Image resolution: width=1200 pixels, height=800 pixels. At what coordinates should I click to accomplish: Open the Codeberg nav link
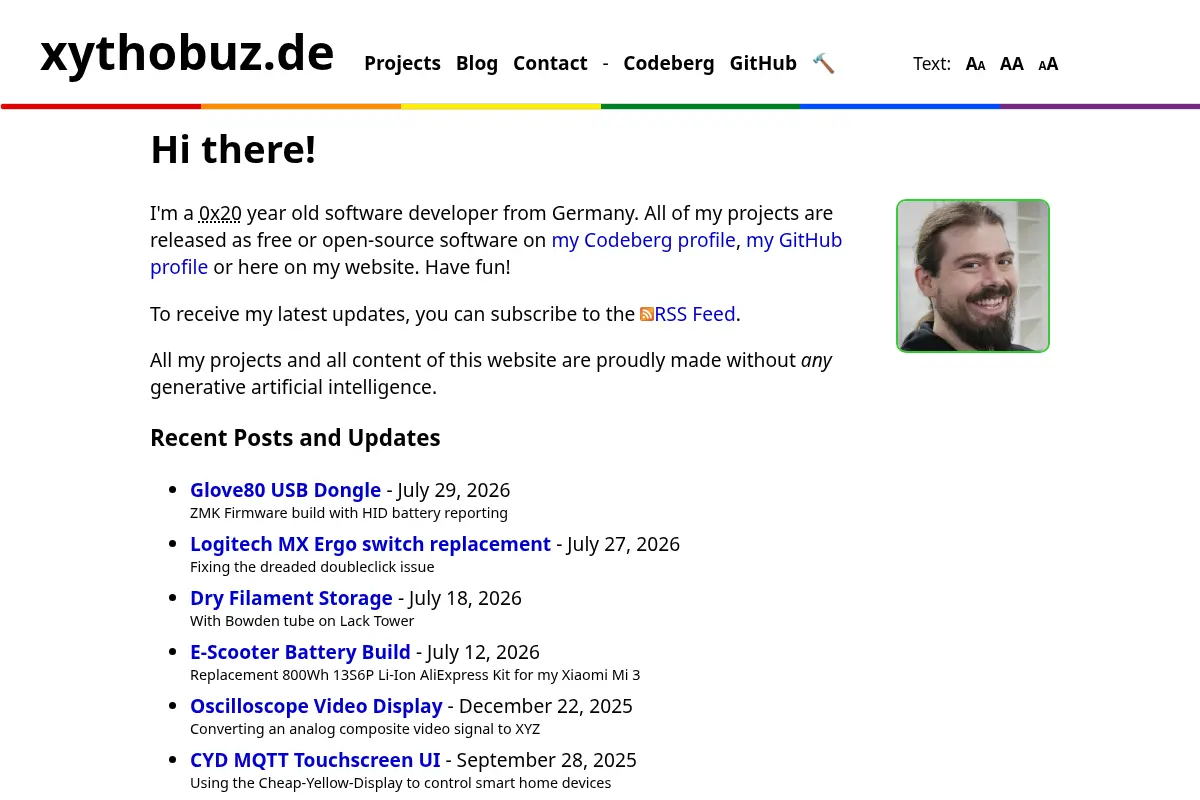click(669, 63)
